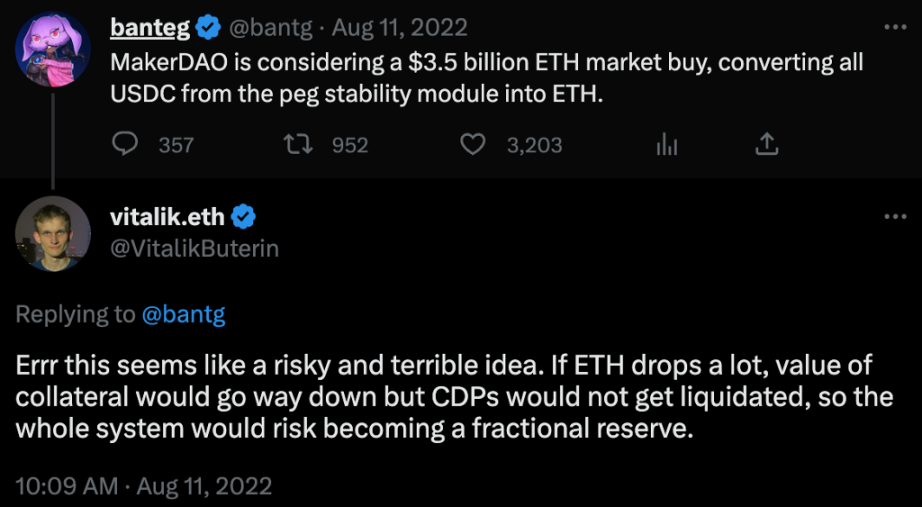The height and width of the screenshot is (507, 922).
Task: Click the reply icon under banteg's tweet
Action: [125, 145]
